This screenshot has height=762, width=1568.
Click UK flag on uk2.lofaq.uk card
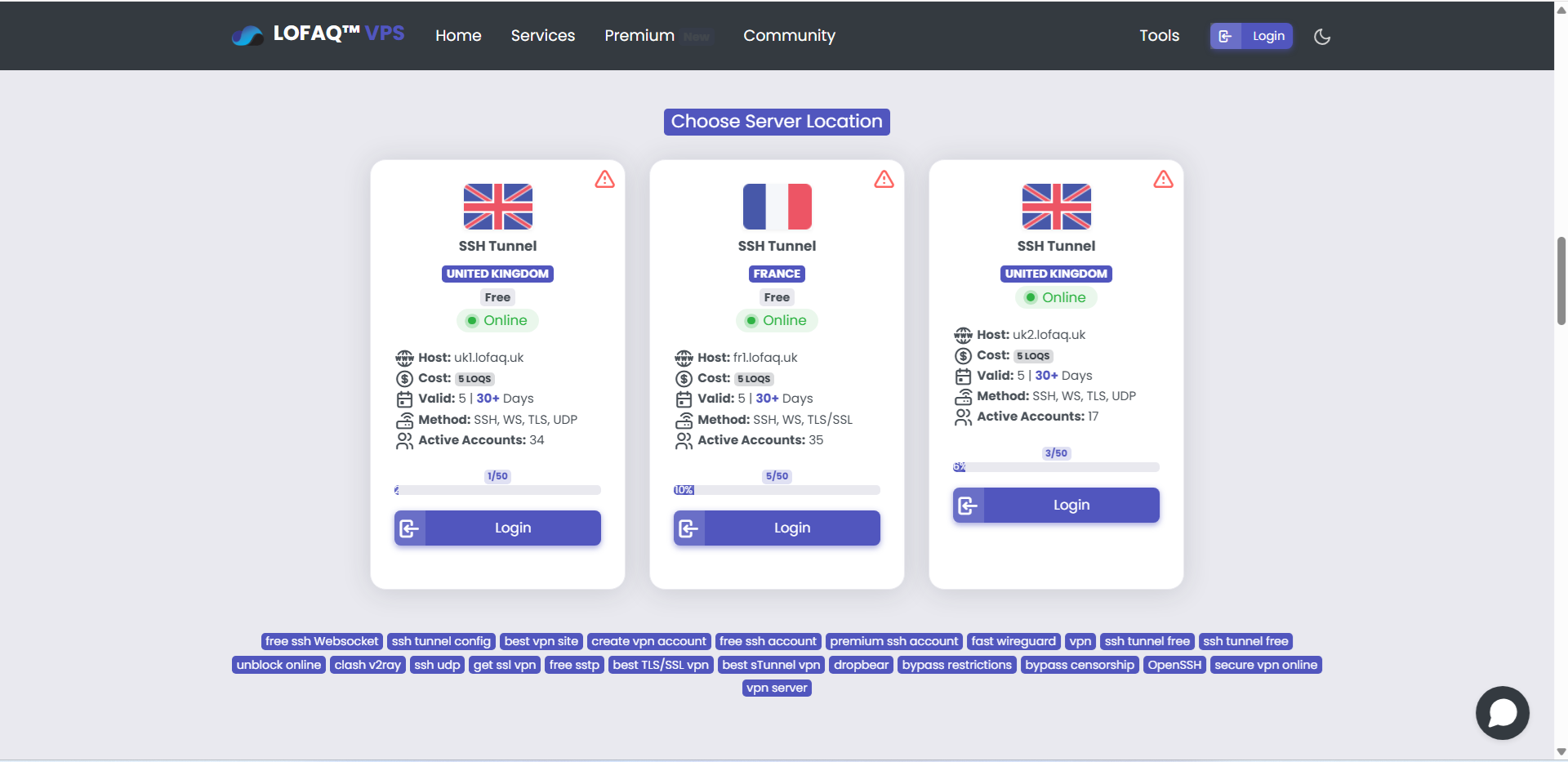[x=1056, y=207]
